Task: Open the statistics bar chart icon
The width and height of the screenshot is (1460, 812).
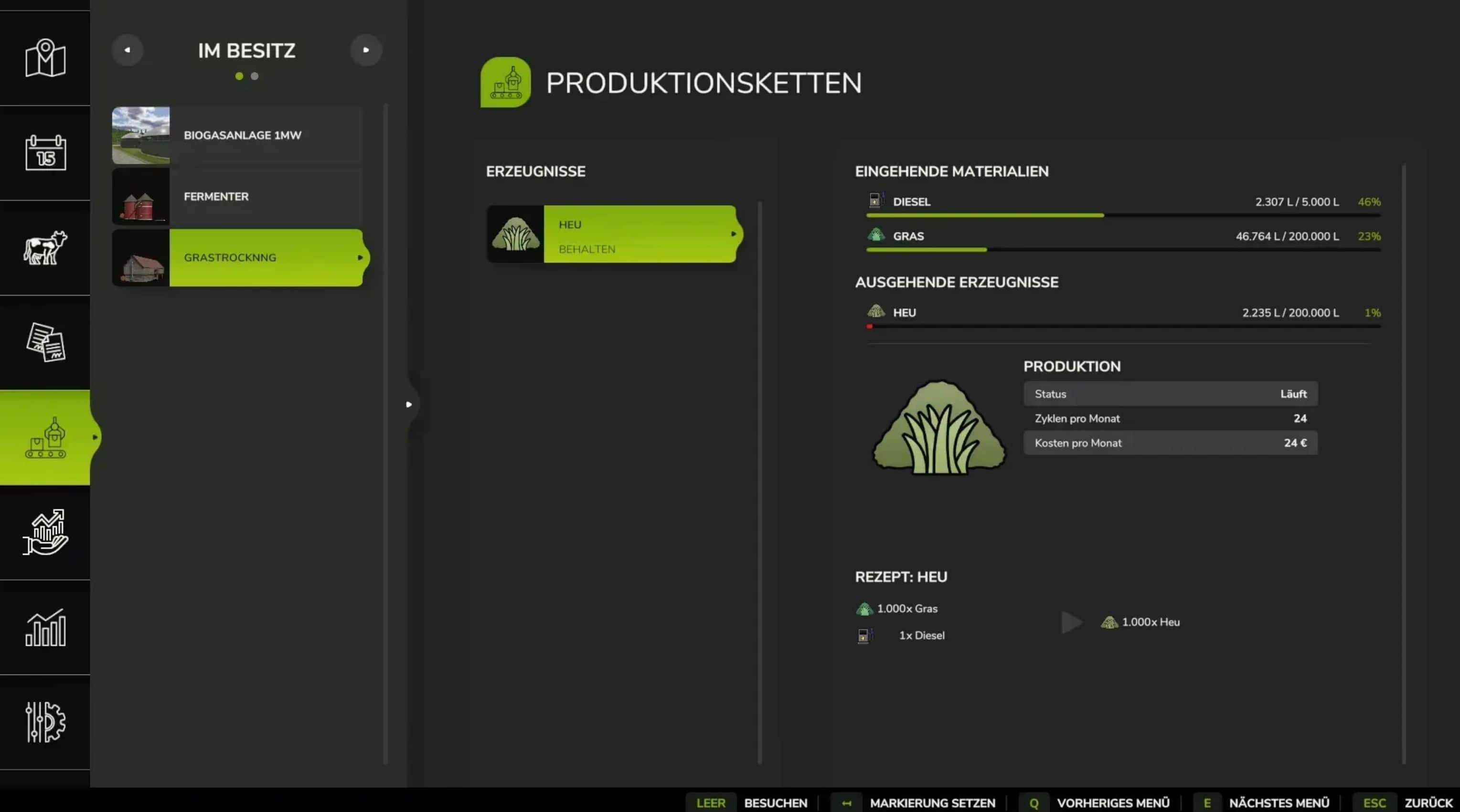Action: [45, 627]
